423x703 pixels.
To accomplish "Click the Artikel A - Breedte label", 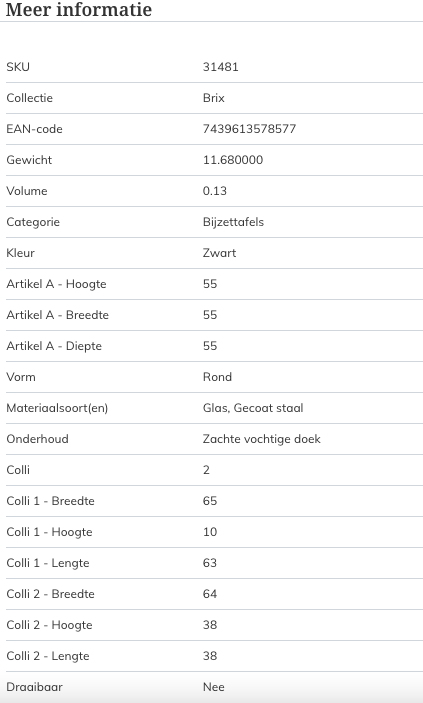I will coord(57,315).
